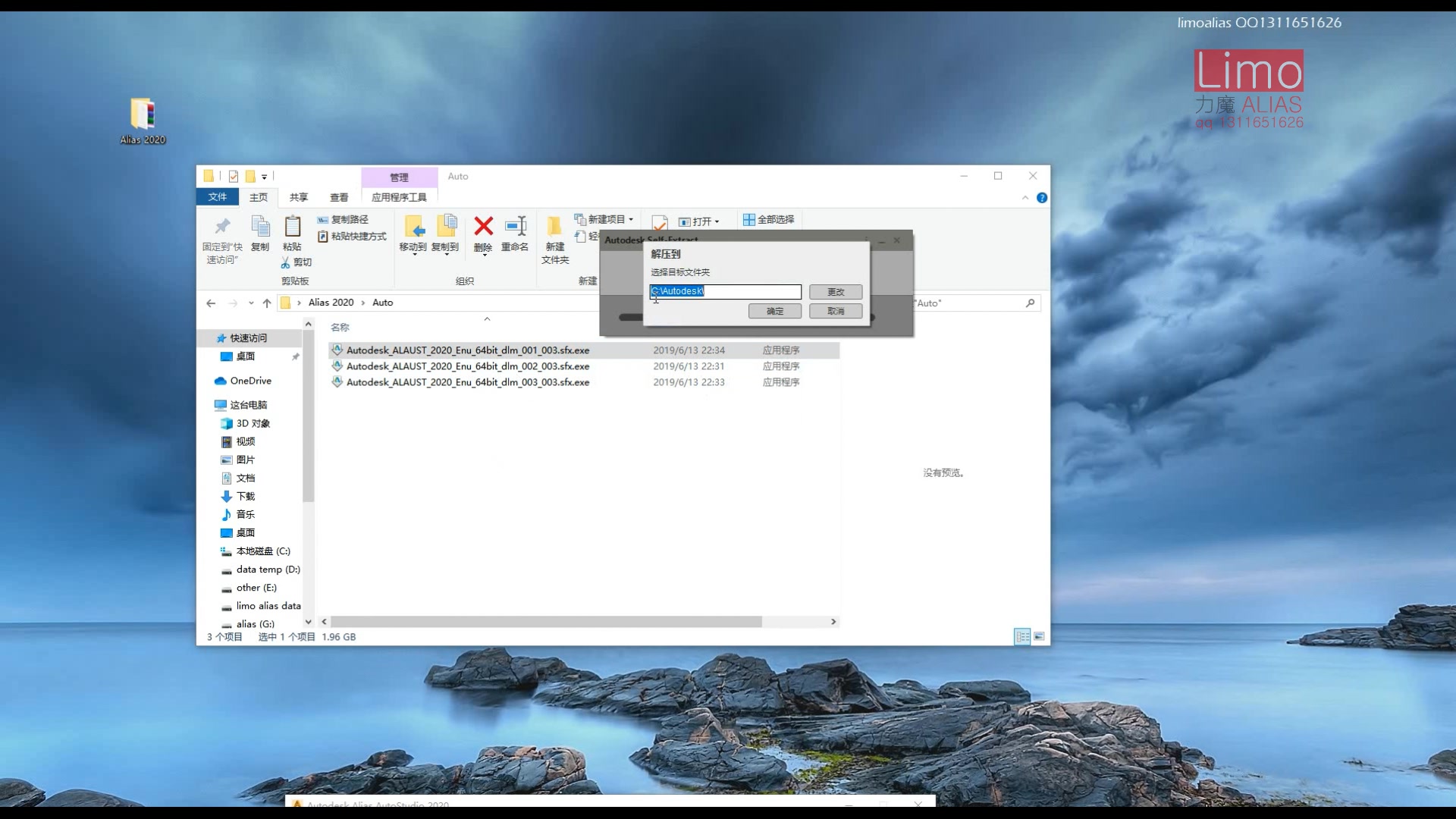Screen dimensions: 1456x819
Task: Click the Copy to icon
Action: [x=445, y=227]
